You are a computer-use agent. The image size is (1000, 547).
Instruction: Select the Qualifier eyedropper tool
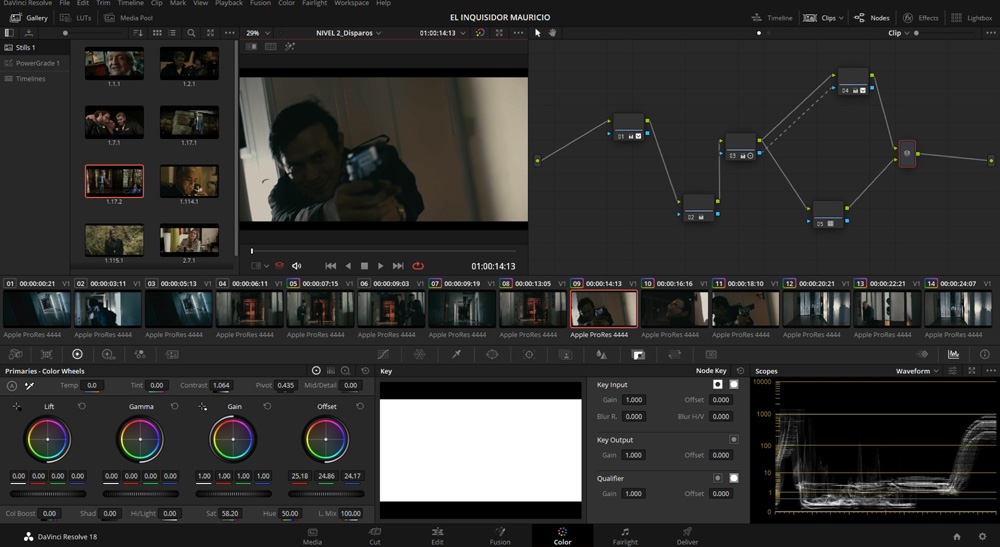tap(456, 354)
